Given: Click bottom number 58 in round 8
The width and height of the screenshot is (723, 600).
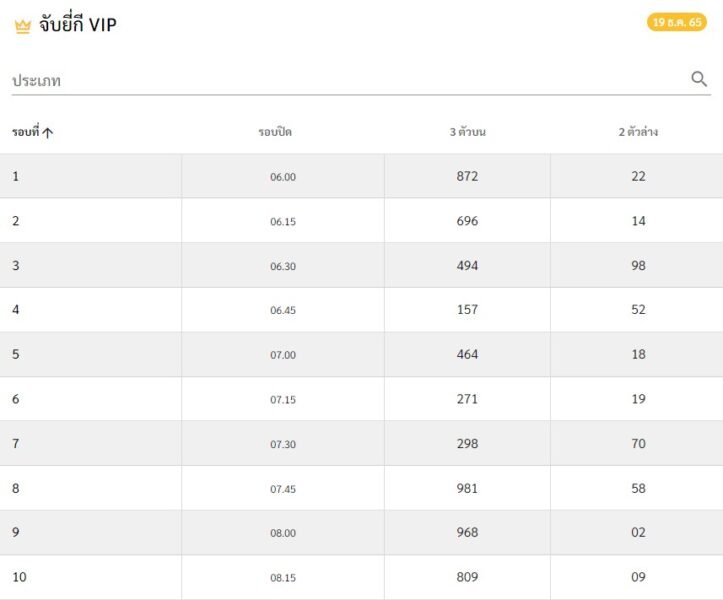Looking at the screenshot, I should [638, 488].
